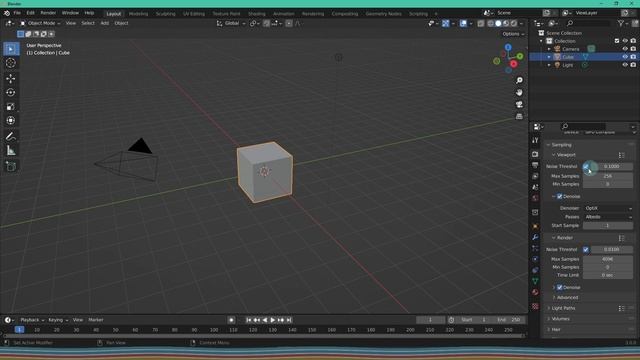Expand the Advanced subpanel
The height and width of the screenshot is (360, 640).
566,298
